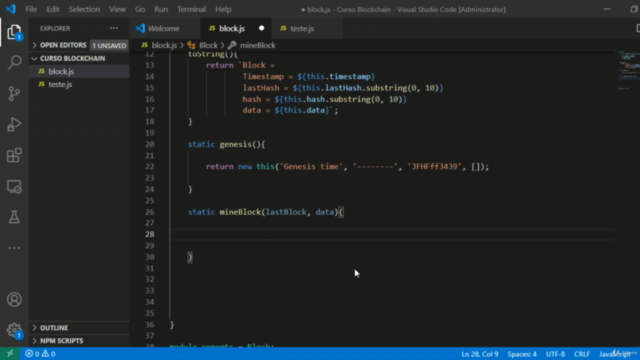Open the Terminal menu
The image size is (640, 360).
click(191, 9)
